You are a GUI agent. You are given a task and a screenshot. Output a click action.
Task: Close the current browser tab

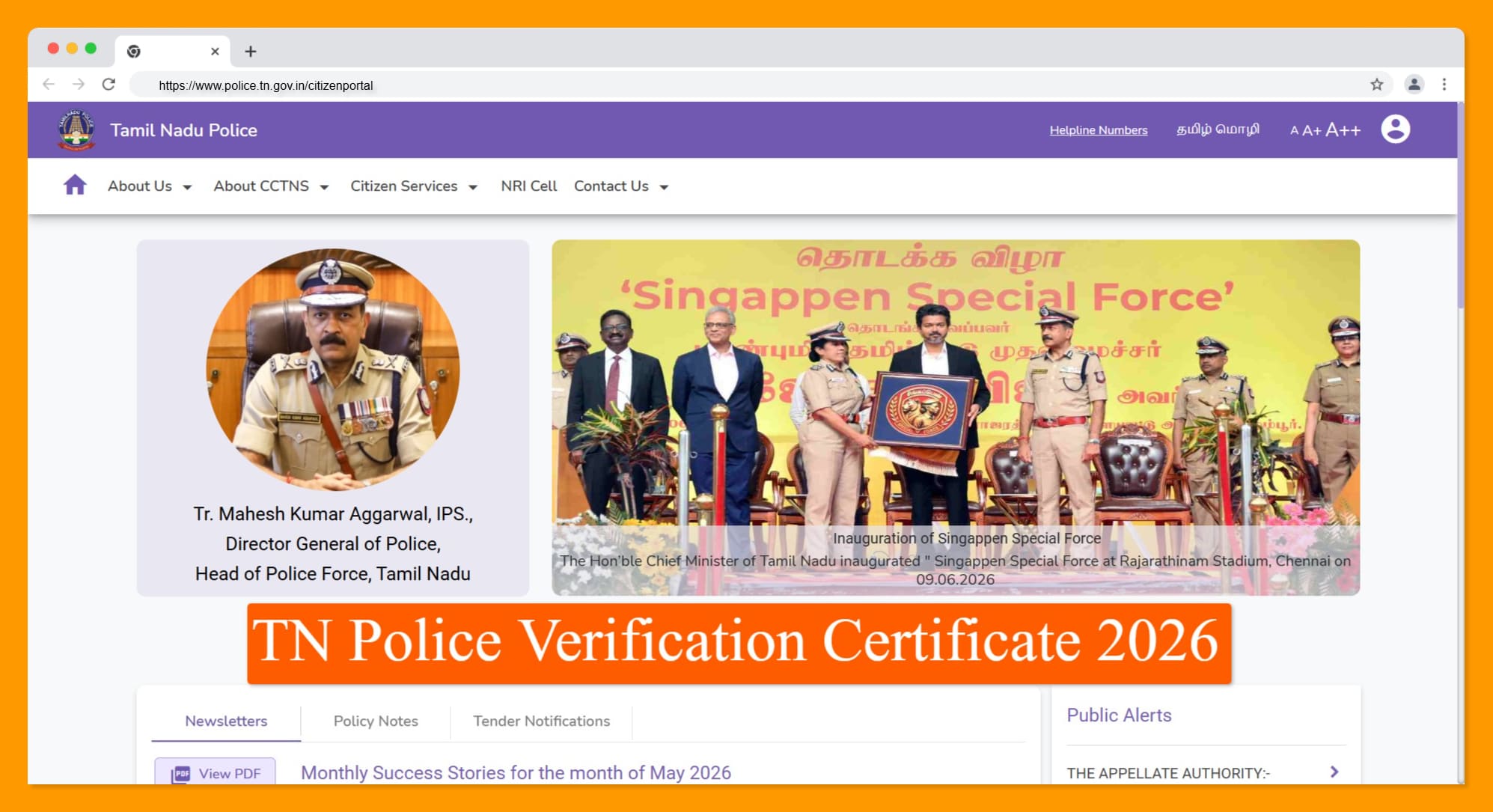tap(215, 51)
